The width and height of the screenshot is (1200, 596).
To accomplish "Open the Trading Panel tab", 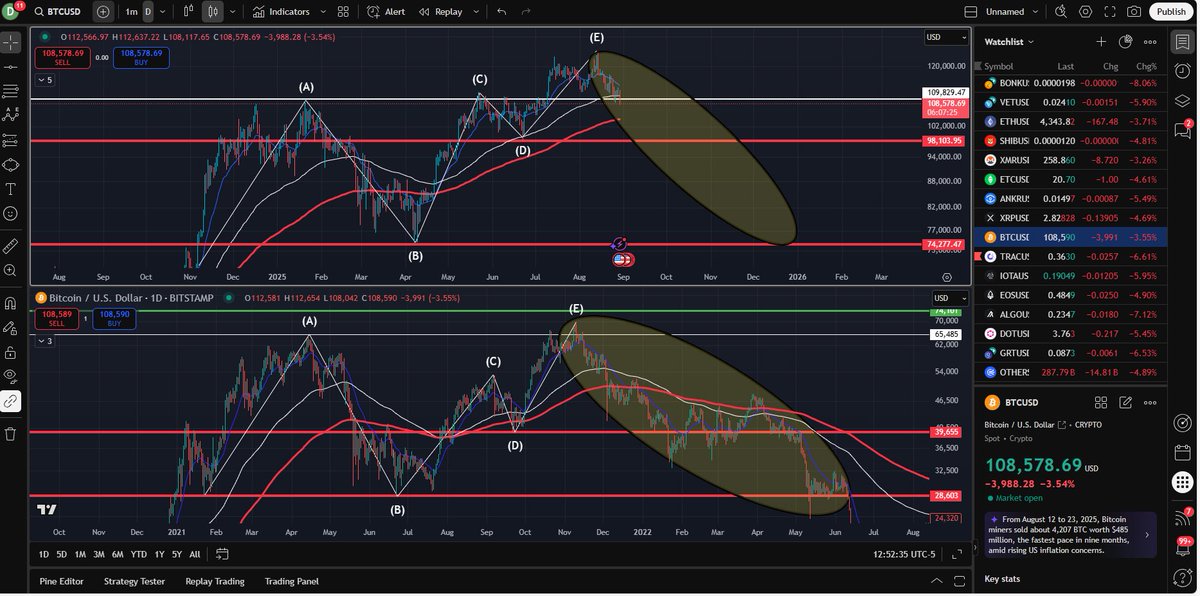I will [292, 581].
